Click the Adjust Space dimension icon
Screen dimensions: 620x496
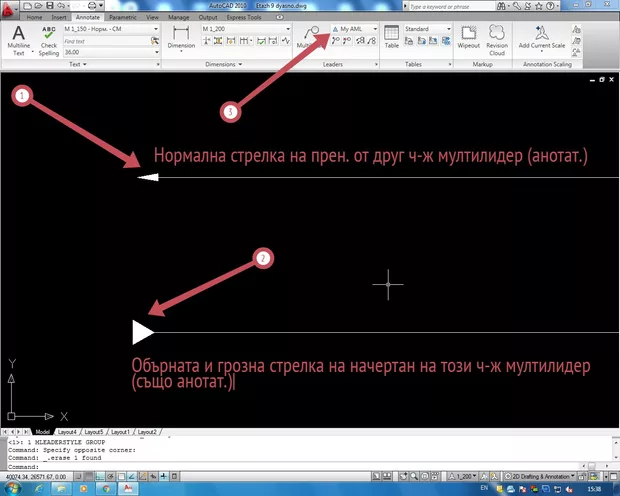point(218,41)
